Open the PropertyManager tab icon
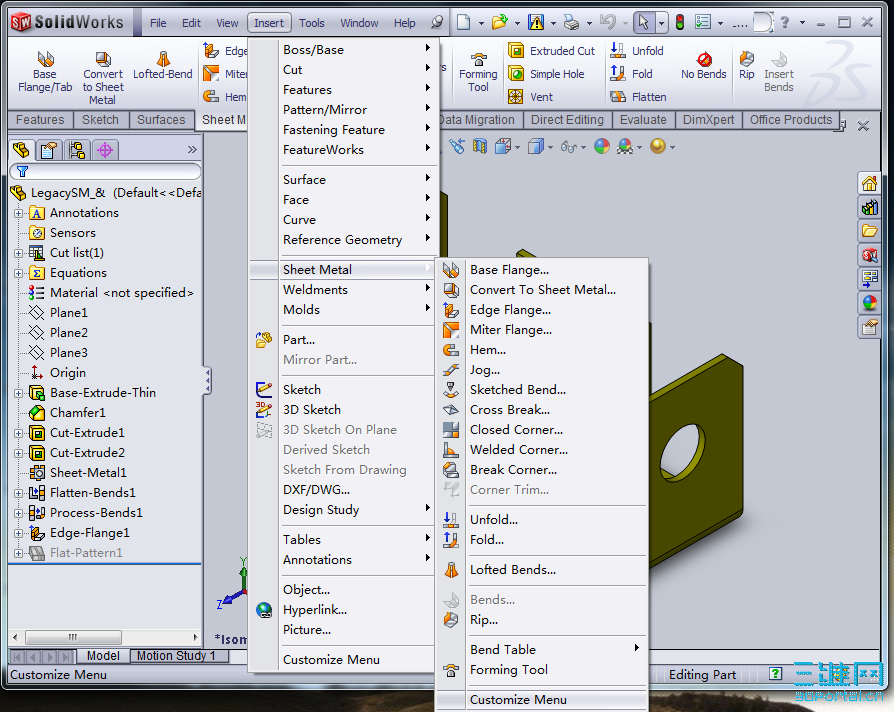The width and height of the screenshot is (894, 712). (x=48, y=150)
